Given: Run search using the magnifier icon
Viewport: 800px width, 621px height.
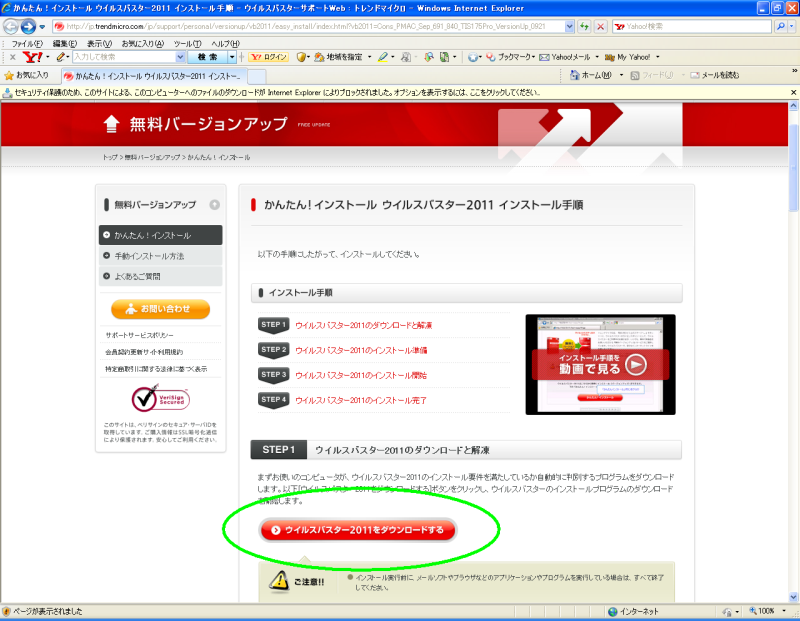Looking at the screenshot, I should (x=780, y=26).
